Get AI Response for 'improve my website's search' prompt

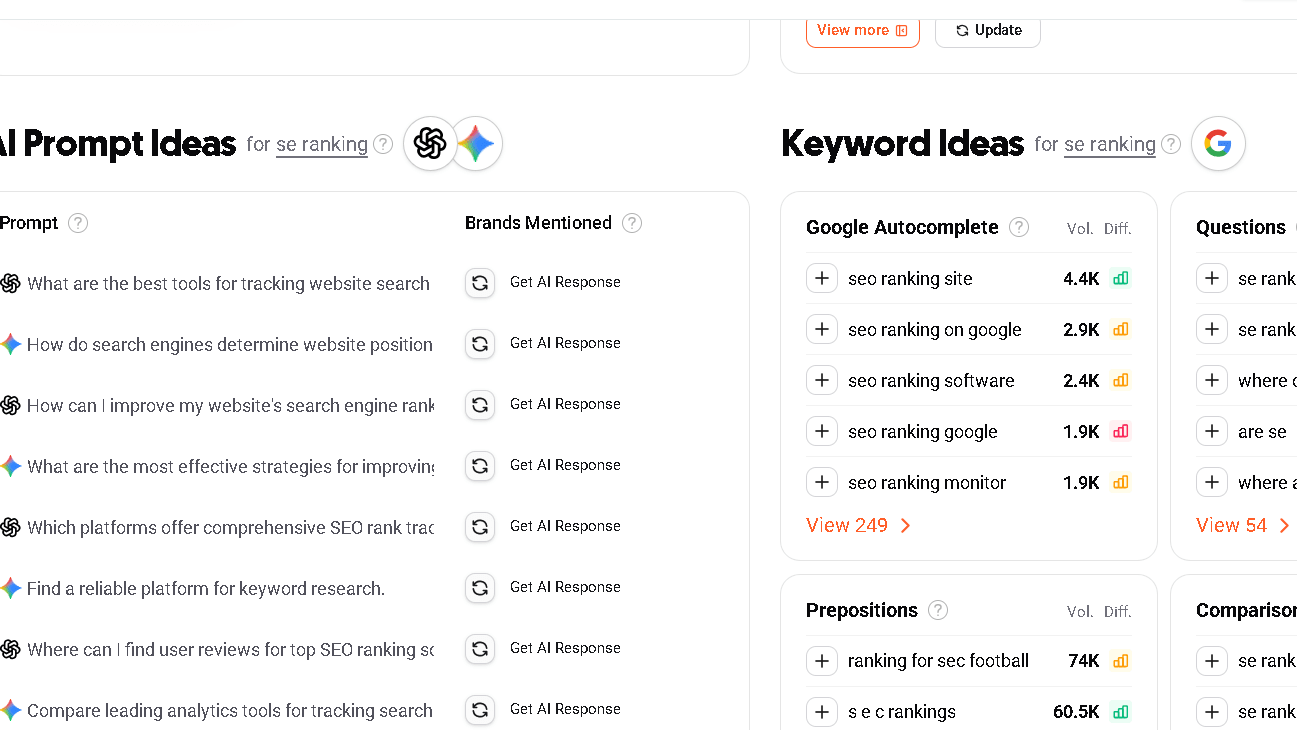tap(565, 404)
